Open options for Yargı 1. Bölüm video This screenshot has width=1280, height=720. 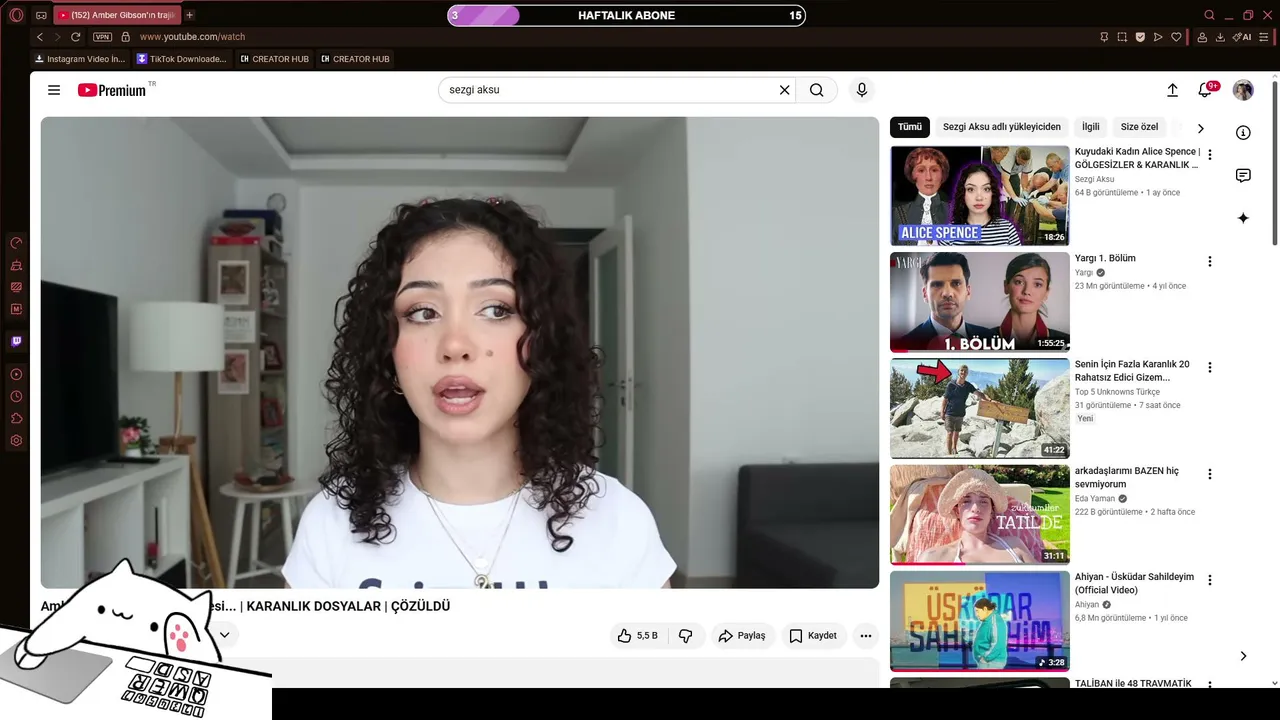(x=1210, y=261)
